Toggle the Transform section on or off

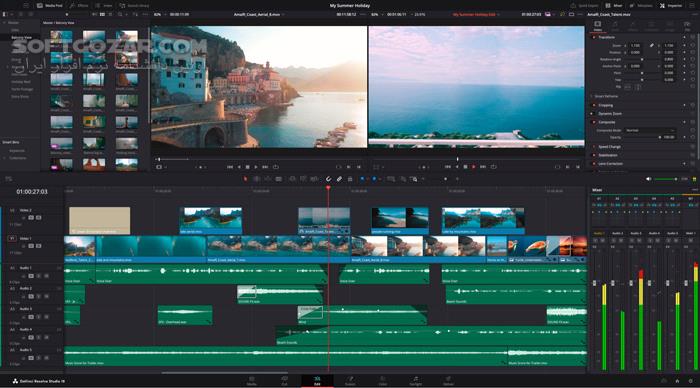click(594, 38)
